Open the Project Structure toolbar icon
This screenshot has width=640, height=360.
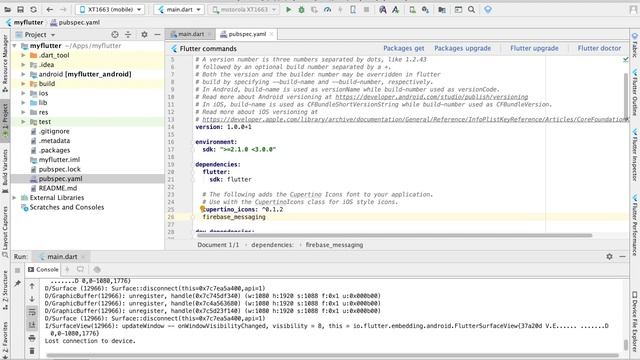tap(442, 9)
